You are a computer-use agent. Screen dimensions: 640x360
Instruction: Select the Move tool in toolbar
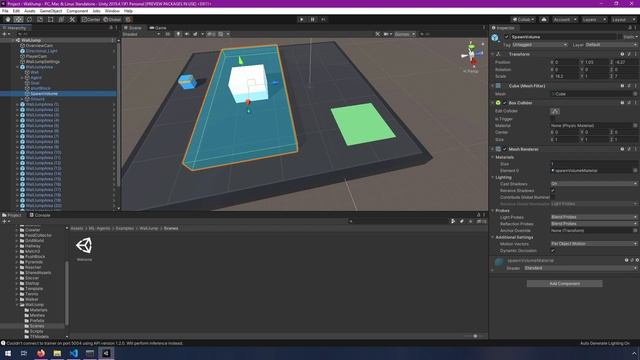(x=18, y=19)
